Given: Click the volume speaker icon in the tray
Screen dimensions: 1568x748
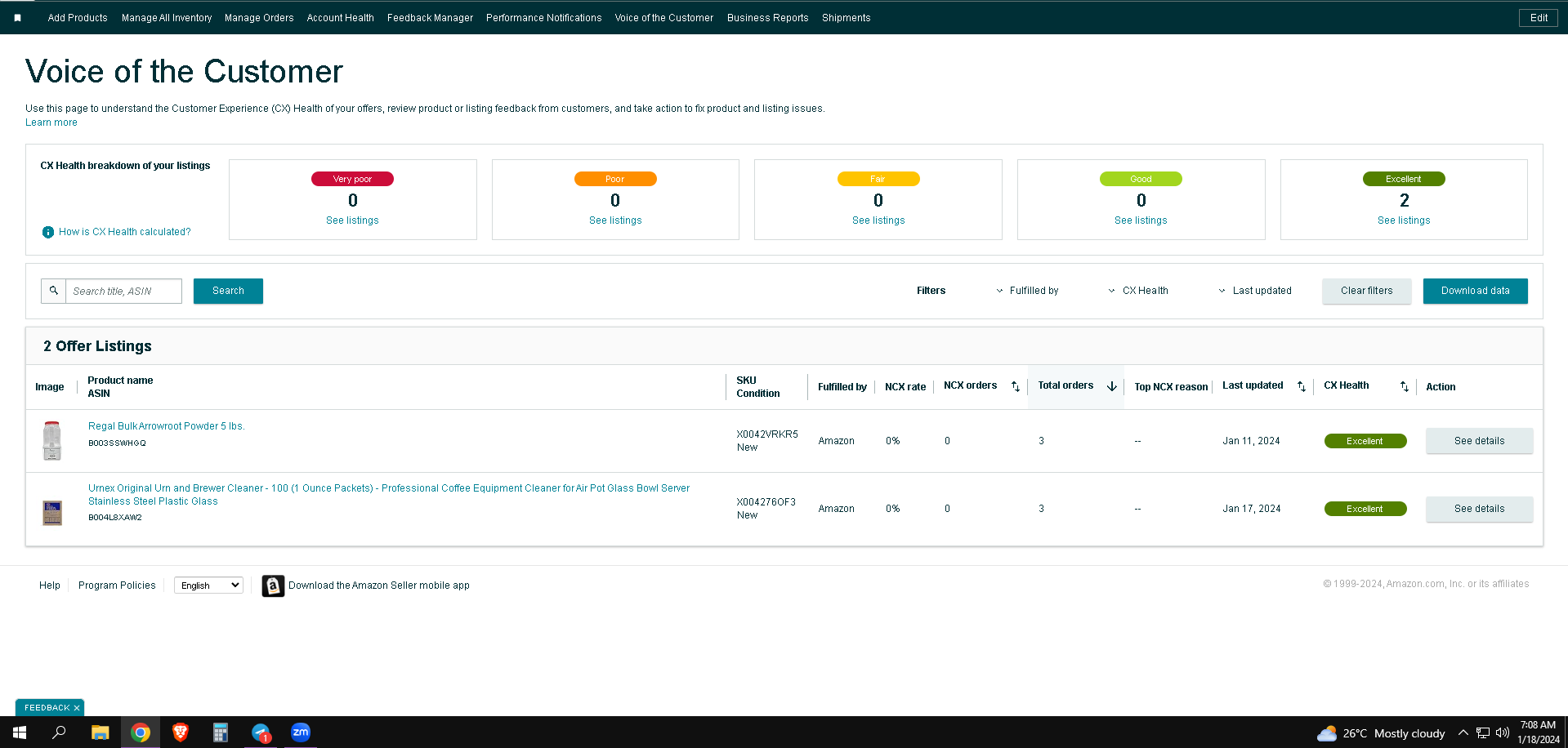Looking at the screenshot, I should (x=1502, y=732).
